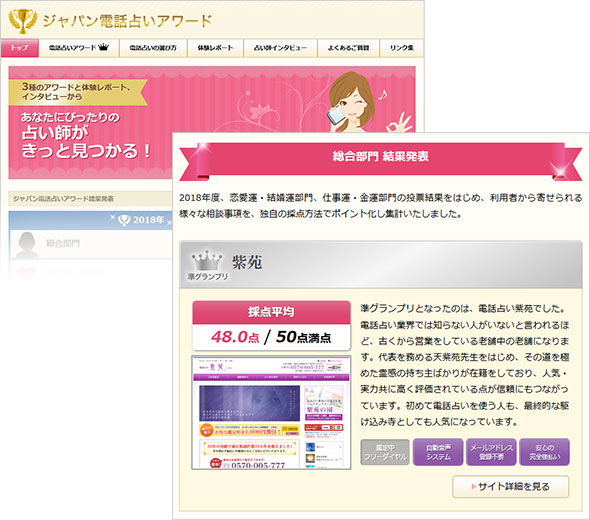Open the 電話占いの選び方 tab
Viewport: 590px width, 520px height.
tap(153, 48)
